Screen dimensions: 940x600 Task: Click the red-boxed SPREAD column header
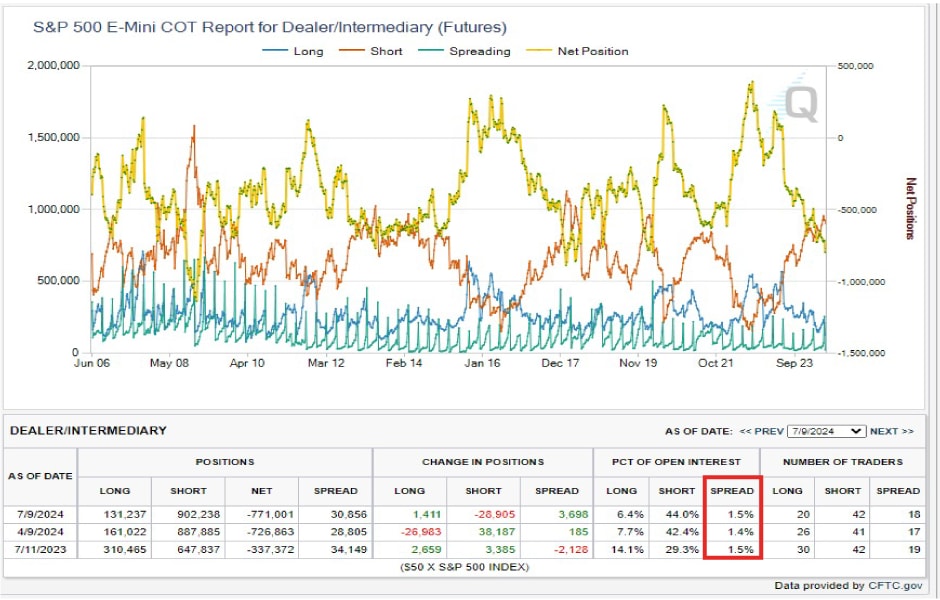pyautogui.click(x=733, y=490)
